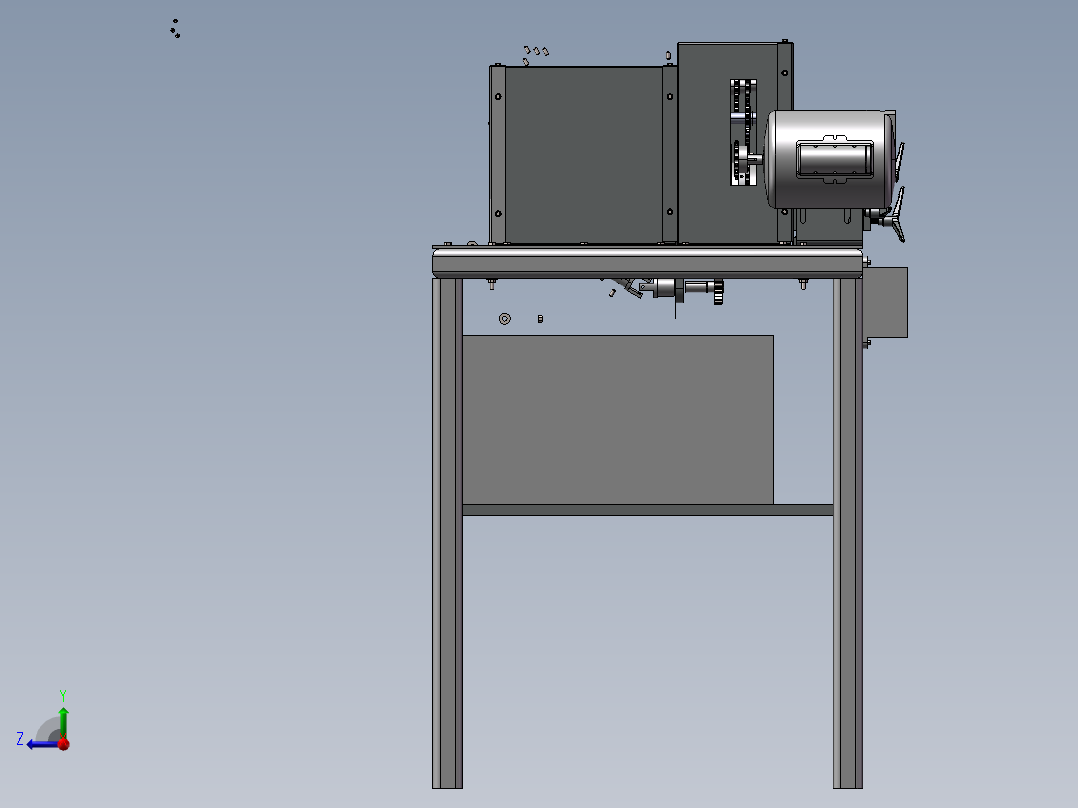Click the Y label of the triad
The width and height of the screenshot is (1078, 808).
pyautogui.click(x=63, y=695)
